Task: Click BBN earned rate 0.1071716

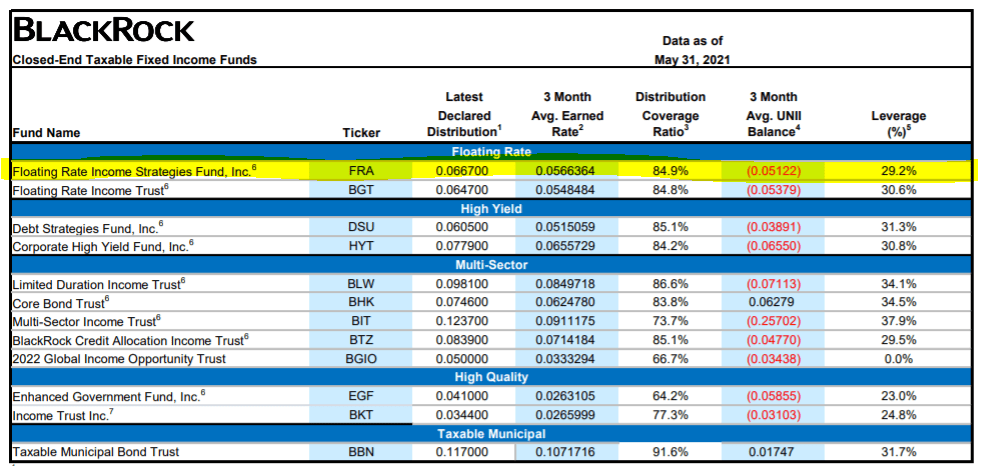Action: (566, 452)
